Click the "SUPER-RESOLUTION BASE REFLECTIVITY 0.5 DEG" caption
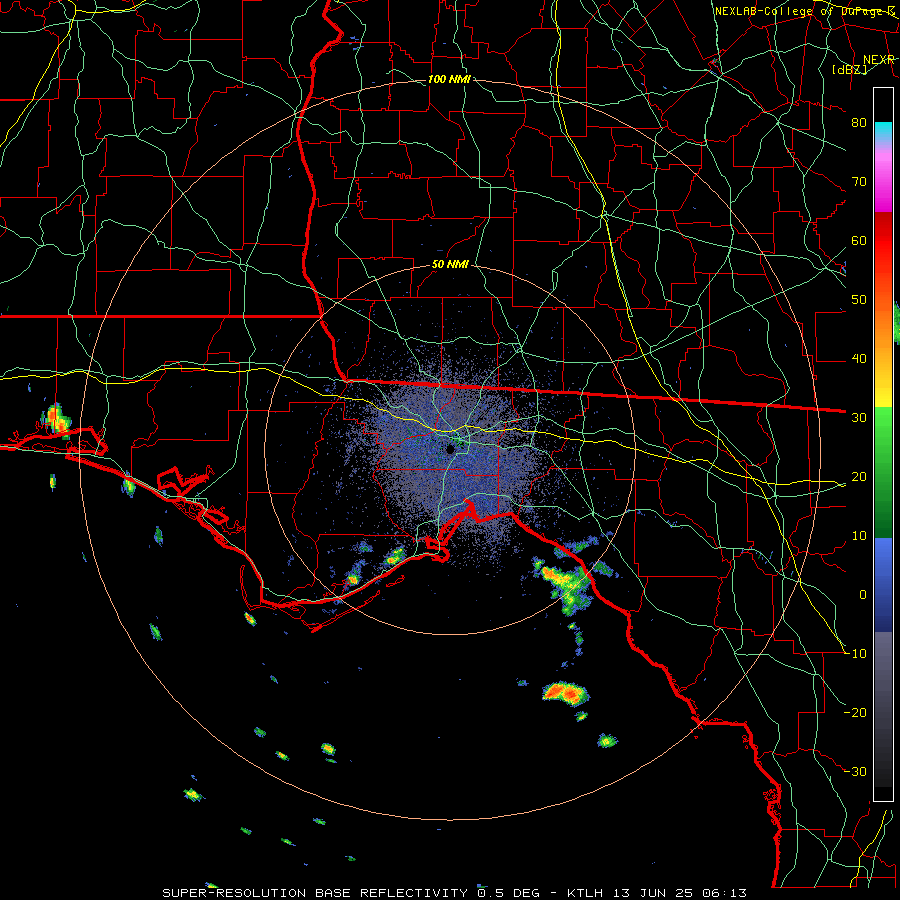The image size is (900, 900). click(x=351, y=893)
